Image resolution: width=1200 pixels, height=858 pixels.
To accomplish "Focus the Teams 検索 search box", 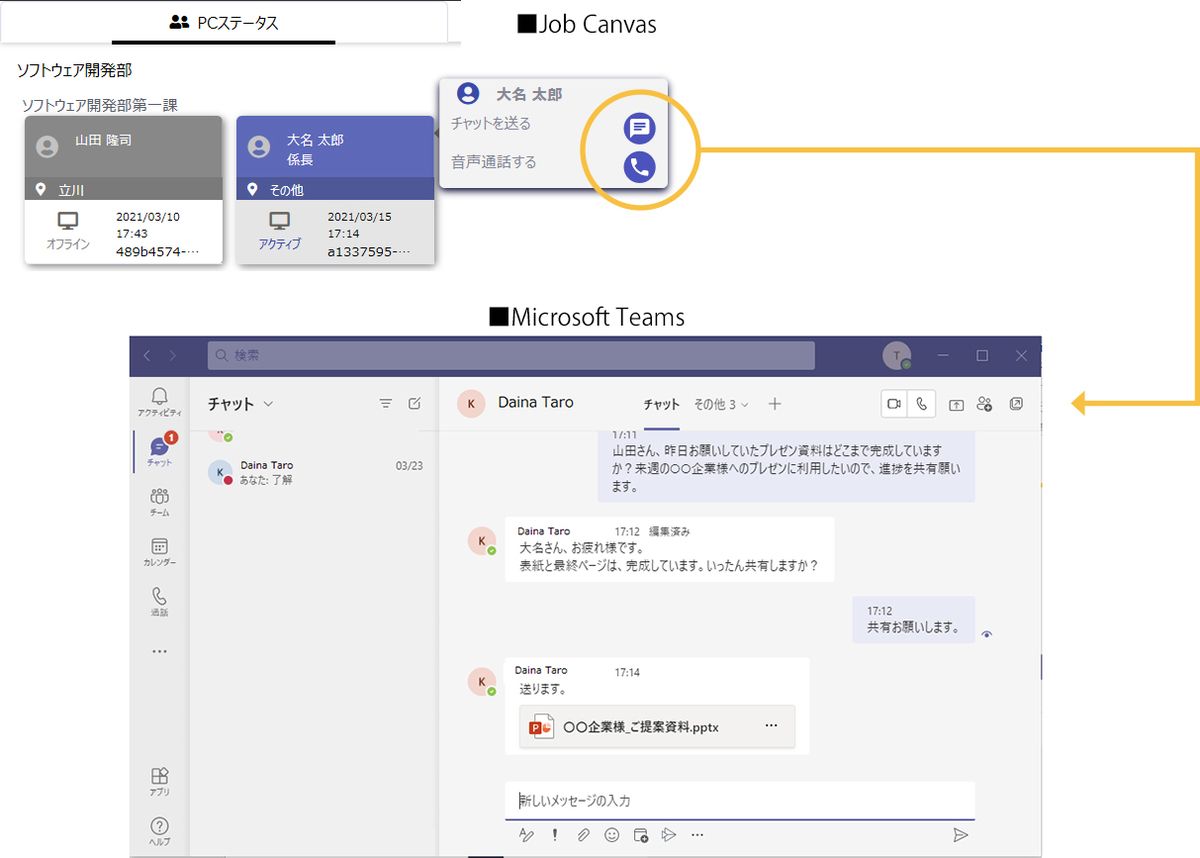I will (x=510, y=355).
